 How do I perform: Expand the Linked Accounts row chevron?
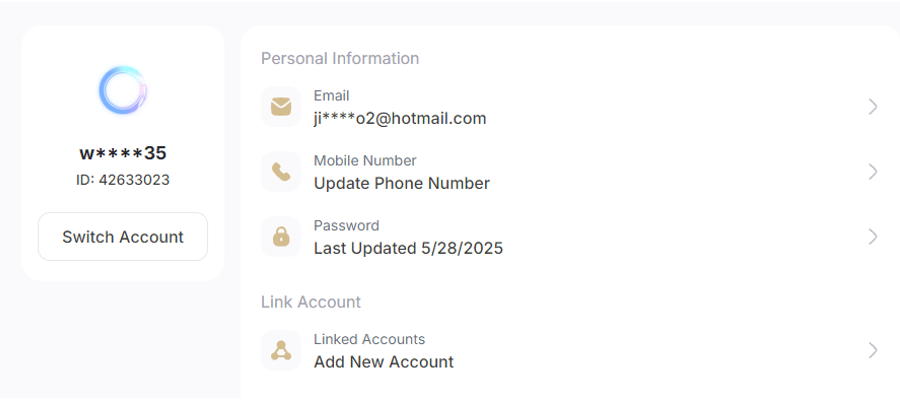point(873,350)
